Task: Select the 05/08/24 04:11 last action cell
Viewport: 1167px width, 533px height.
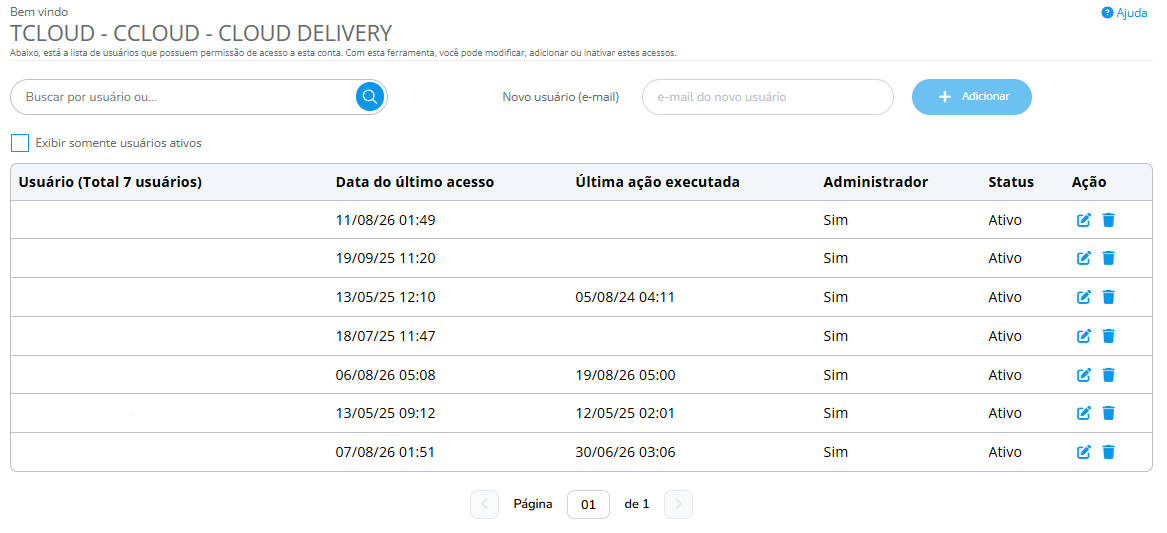Action: tap(625, 297)
